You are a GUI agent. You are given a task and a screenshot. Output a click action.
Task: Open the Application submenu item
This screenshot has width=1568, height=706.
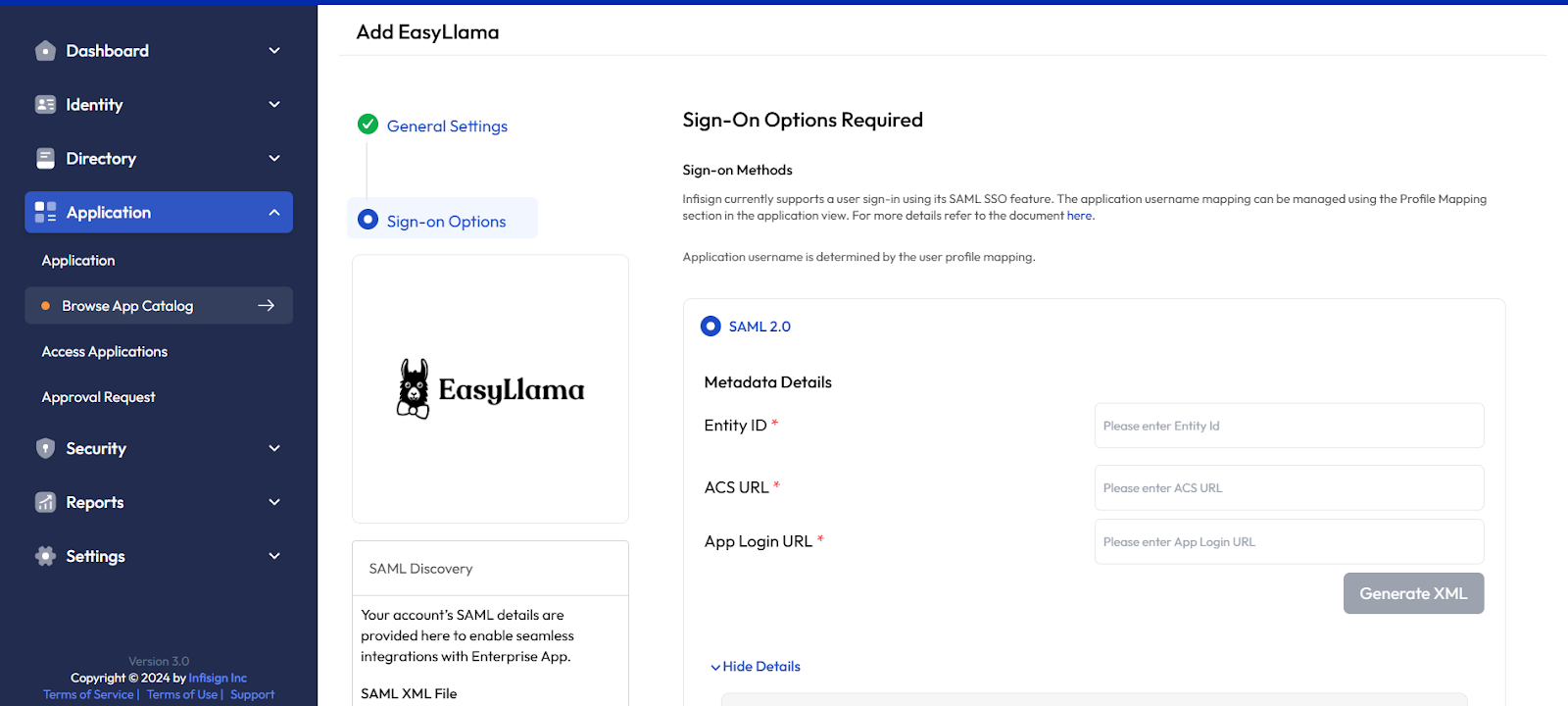(x=78, y=261)
